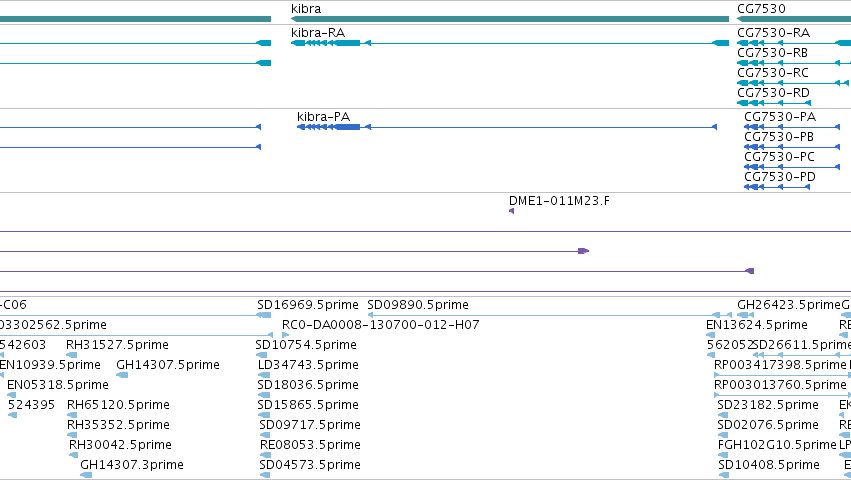Select the CG7530-PB protein label
This screenshot has width=851, height=480.
point(779,137)
